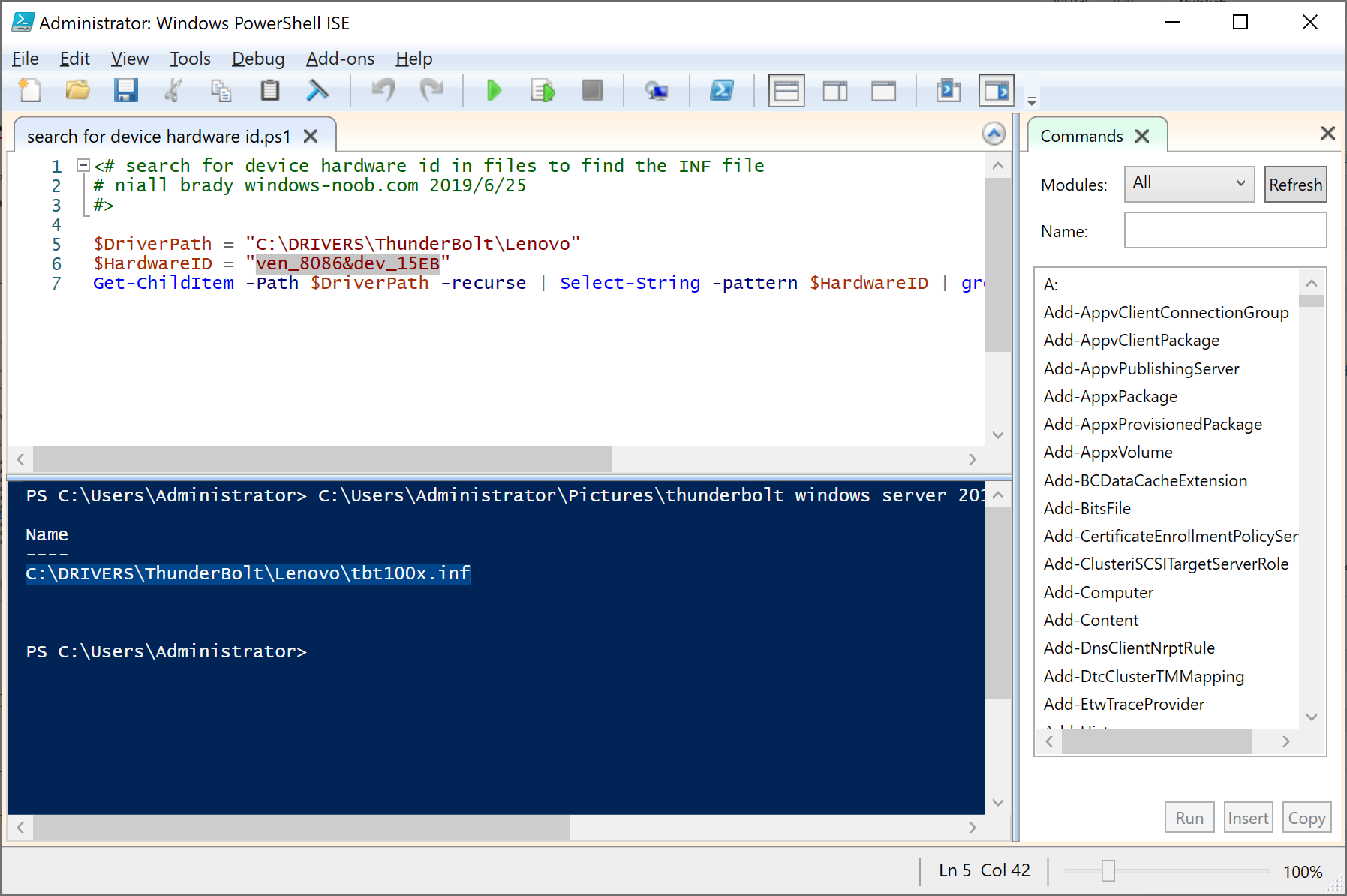Show script pane maximized icon
This screenshot has width=1347, height=896.
(x=883, y=91)
